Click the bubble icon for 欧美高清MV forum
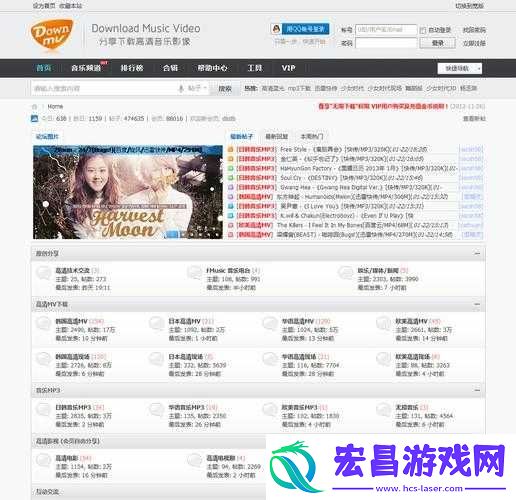516x500 pixels. coord(383,323)
